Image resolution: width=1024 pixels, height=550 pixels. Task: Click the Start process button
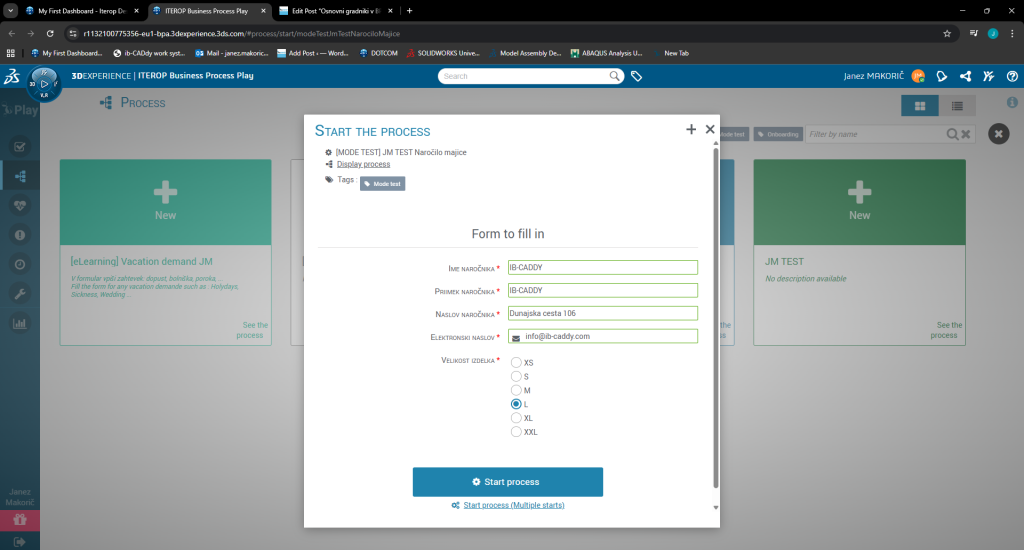[507, 482]
